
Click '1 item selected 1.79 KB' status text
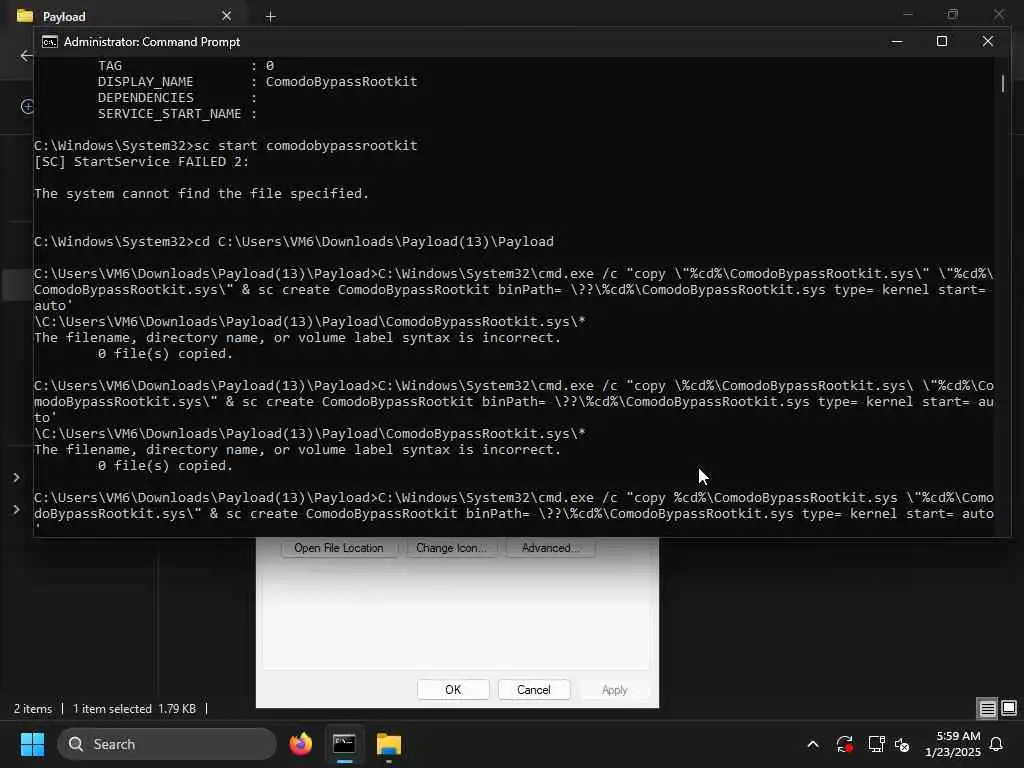click(134, 709)
